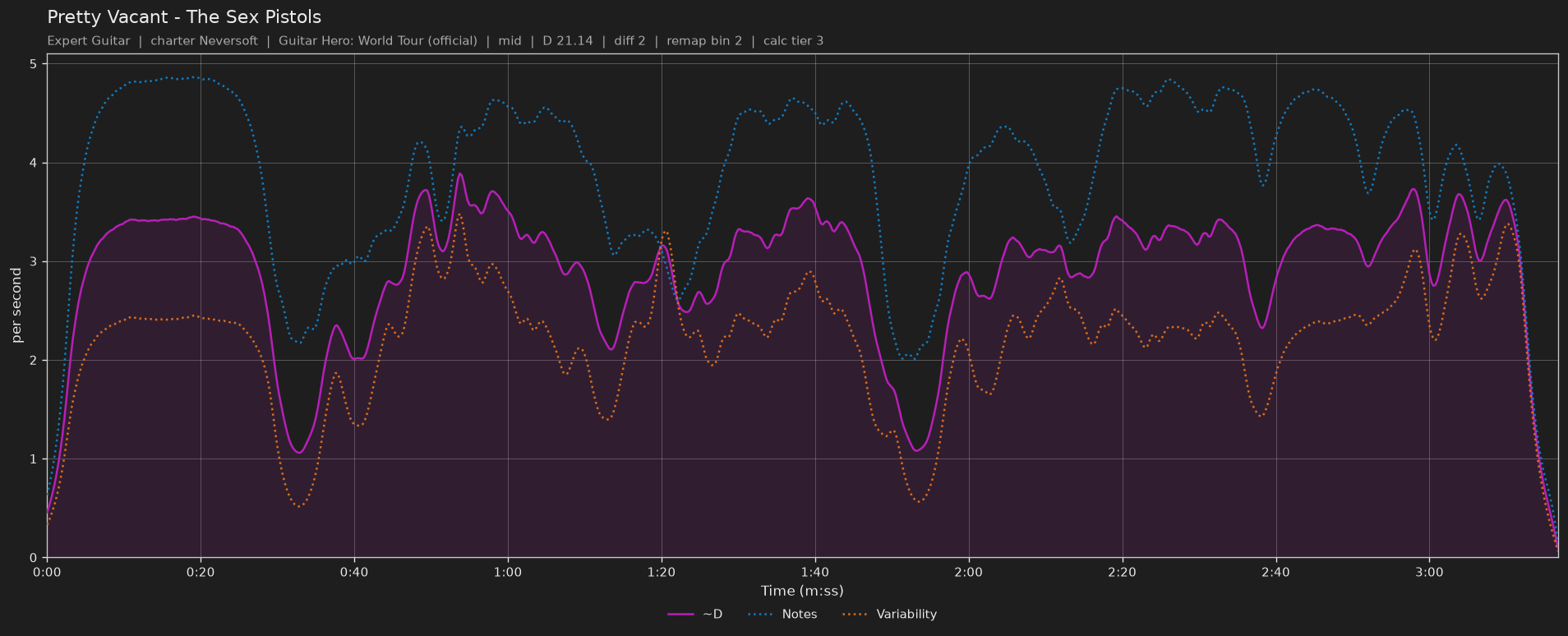The height and width of the screenshot is (636, 1568).
Task: Click the 'calc tier 3' subtitle entry
Action: point(793,41)
